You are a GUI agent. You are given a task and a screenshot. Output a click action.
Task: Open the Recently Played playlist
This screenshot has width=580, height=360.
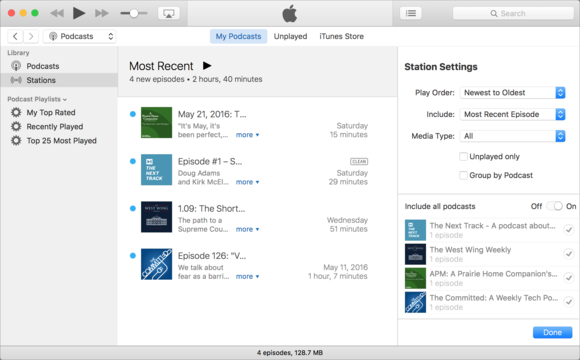(55, 127)
